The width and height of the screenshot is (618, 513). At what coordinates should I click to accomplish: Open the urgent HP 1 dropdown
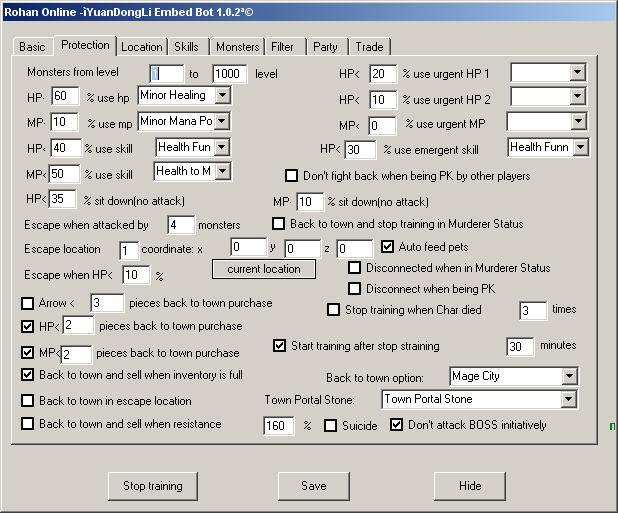(577, 72)
